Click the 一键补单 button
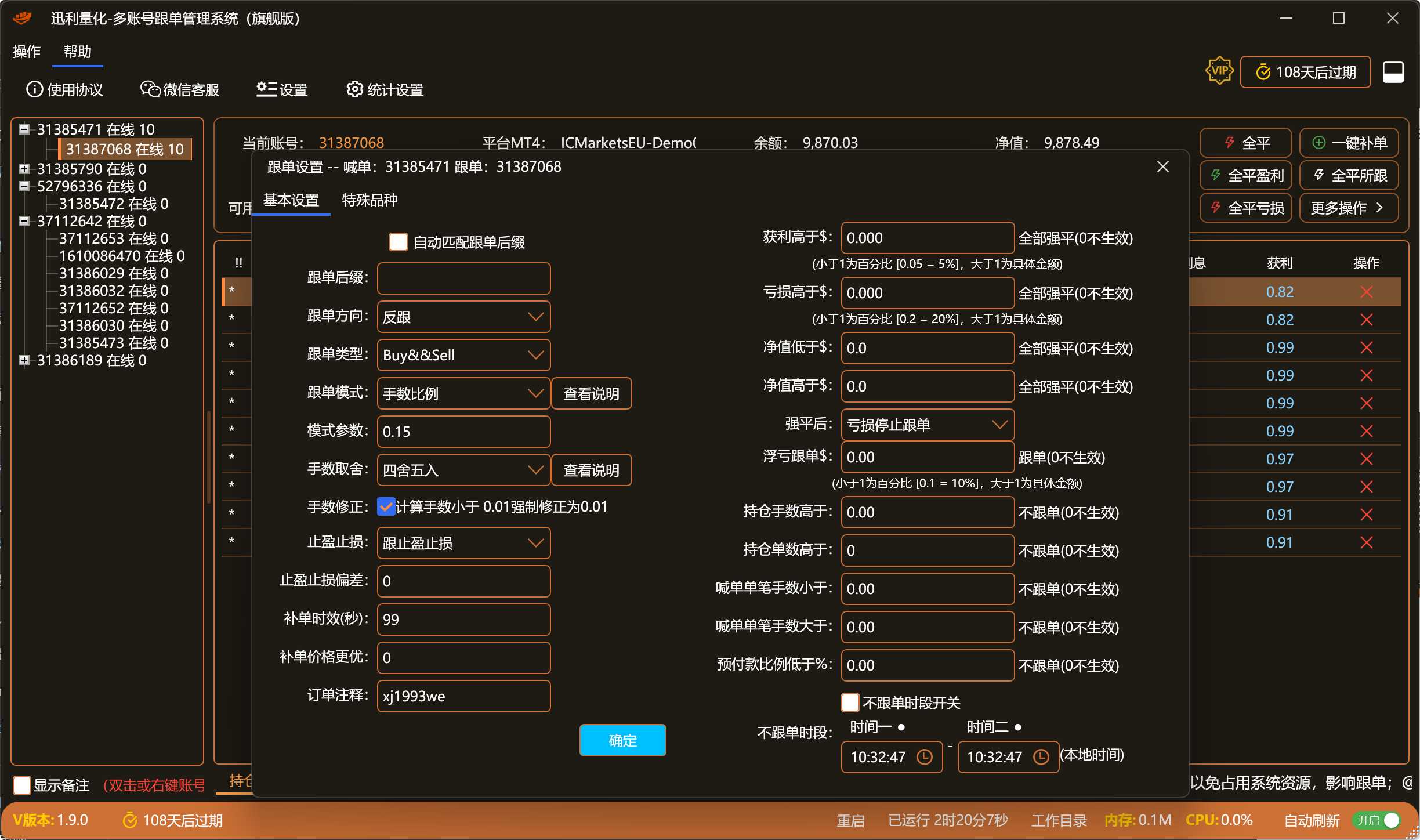The image size is (1420, 840). point(1349,143)
